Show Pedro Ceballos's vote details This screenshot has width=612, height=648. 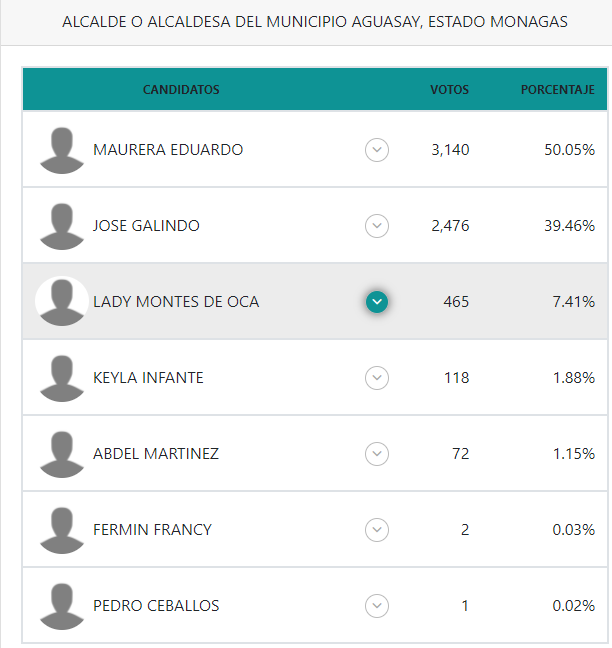(x=377, y=606)
